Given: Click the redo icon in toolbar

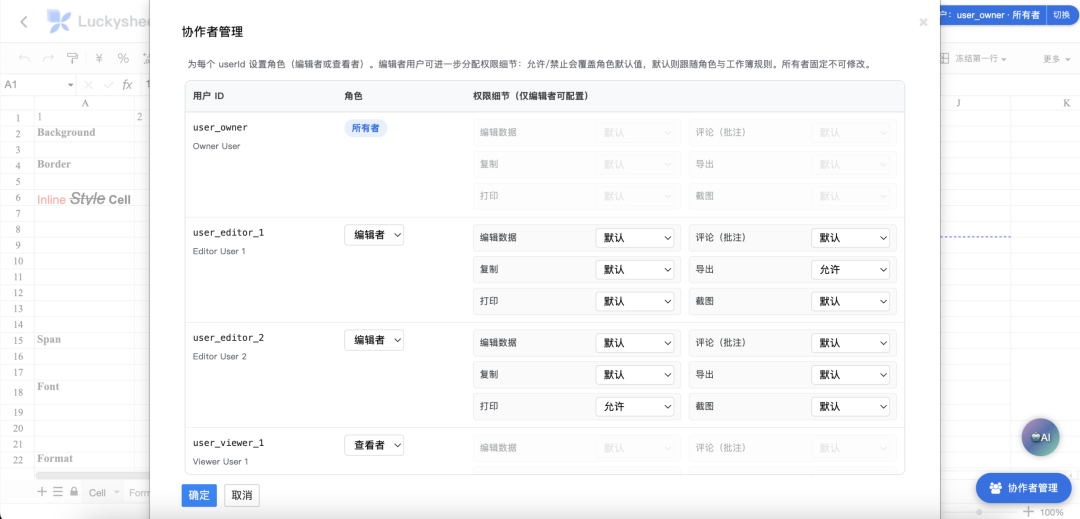Looking at the screenshot, I should pos(48,59).
